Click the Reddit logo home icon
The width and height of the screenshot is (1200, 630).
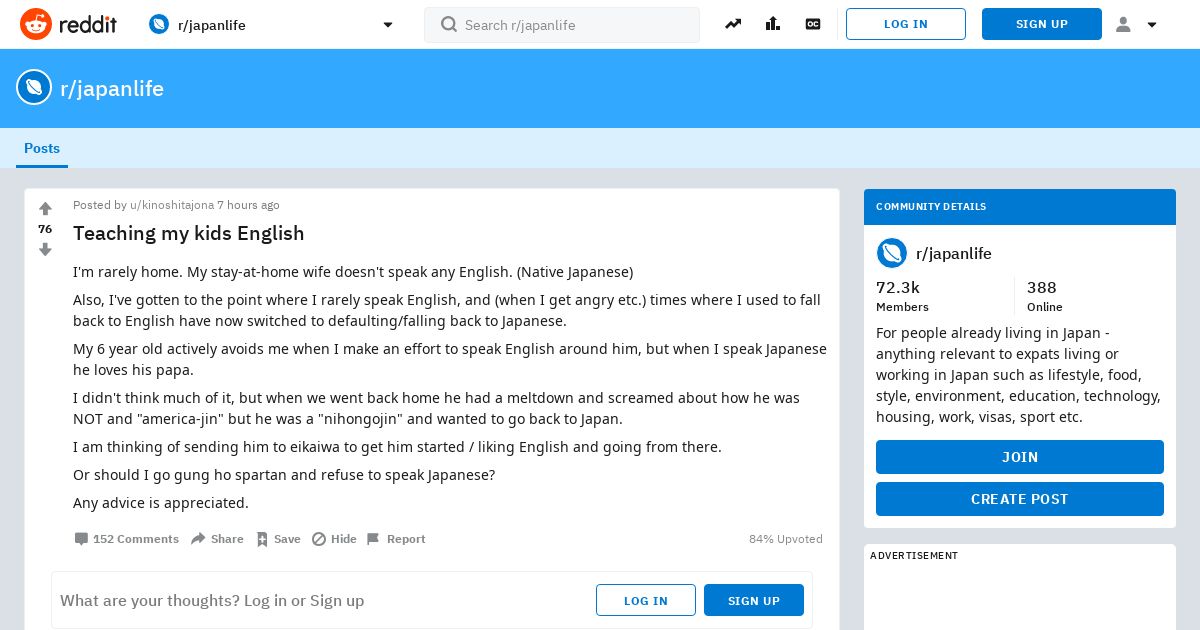point(36,24)
